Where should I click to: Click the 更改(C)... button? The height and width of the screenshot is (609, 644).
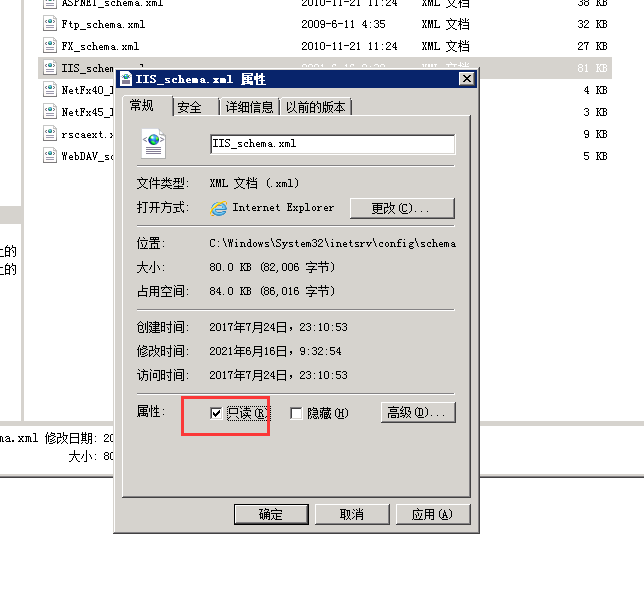pyautogui.click(x=402, y=208)
